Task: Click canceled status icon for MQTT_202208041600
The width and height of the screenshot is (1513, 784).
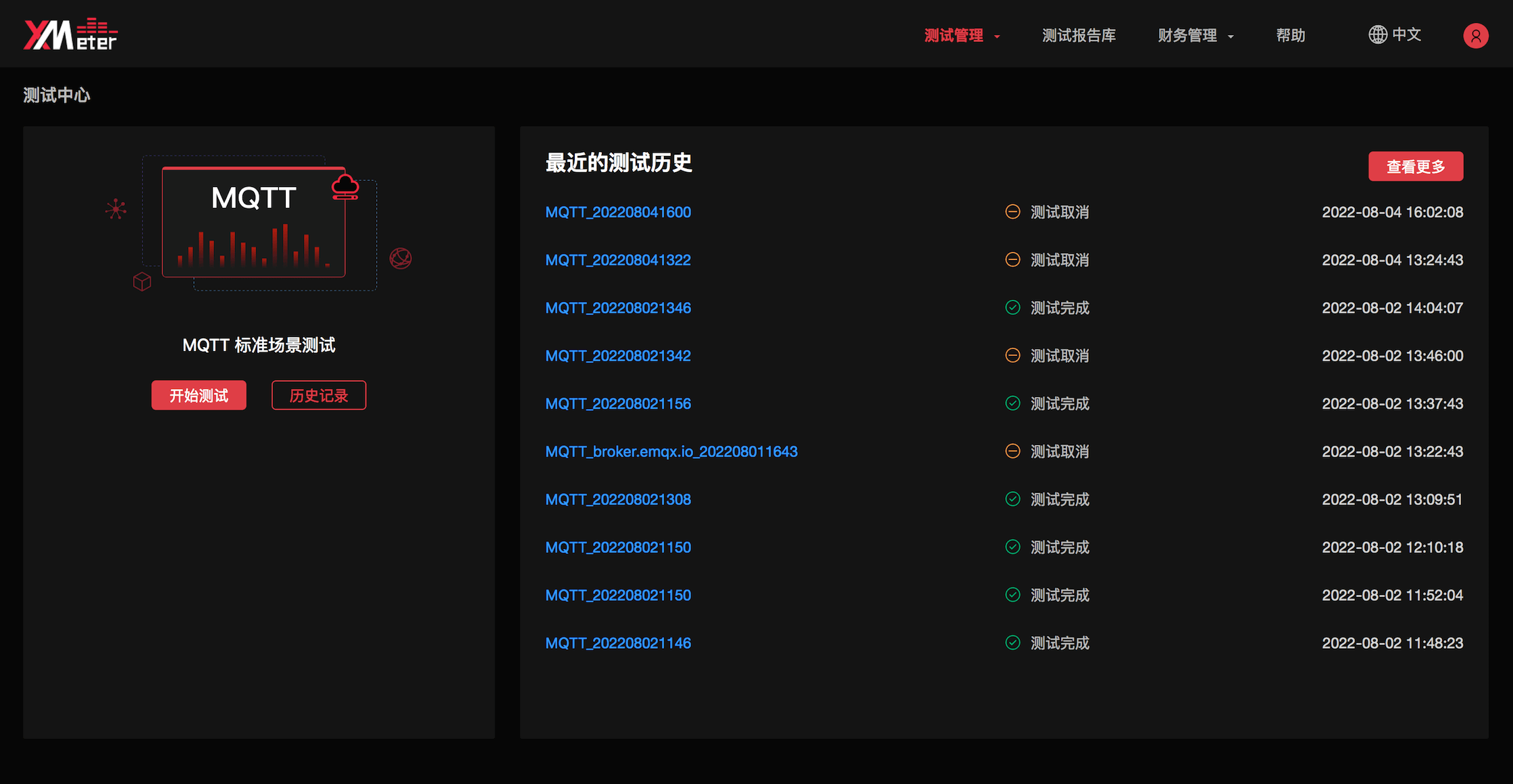Action: (1012, 212)
